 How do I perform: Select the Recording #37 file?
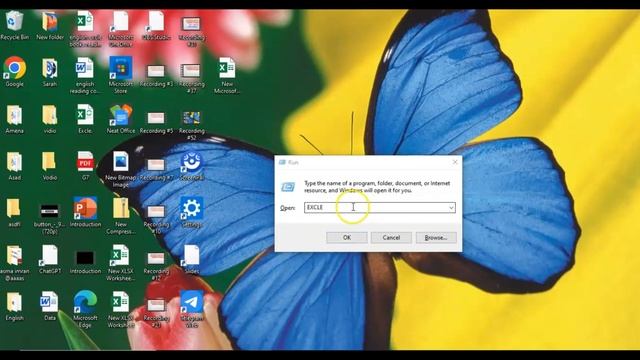(191, 78)
